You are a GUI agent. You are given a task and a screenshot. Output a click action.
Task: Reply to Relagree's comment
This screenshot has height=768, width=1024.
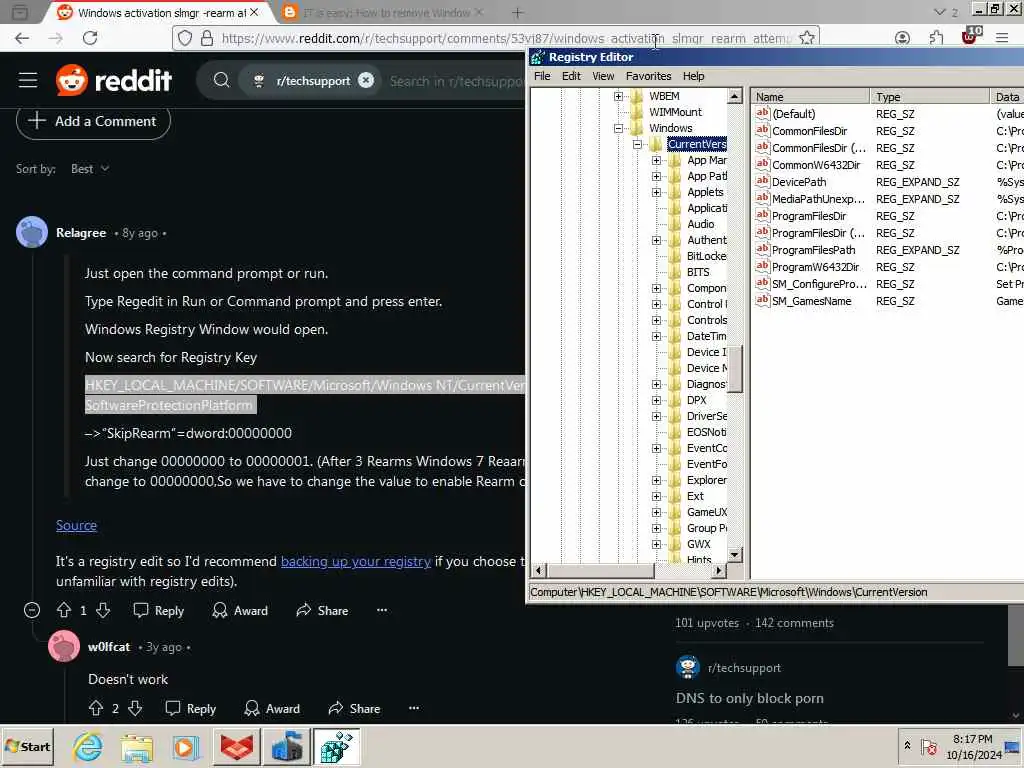point(159,611)
